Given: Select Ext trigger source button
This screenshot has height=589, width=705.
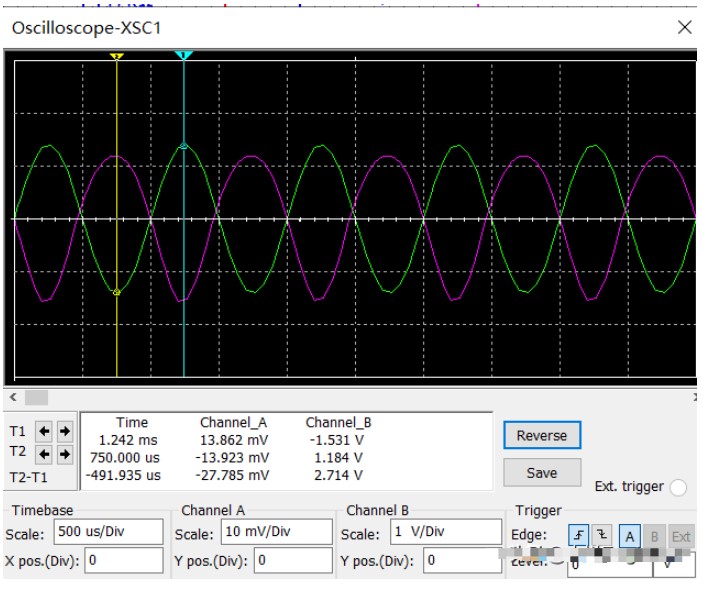Looking at the screenshot, I should click(681, 535).
